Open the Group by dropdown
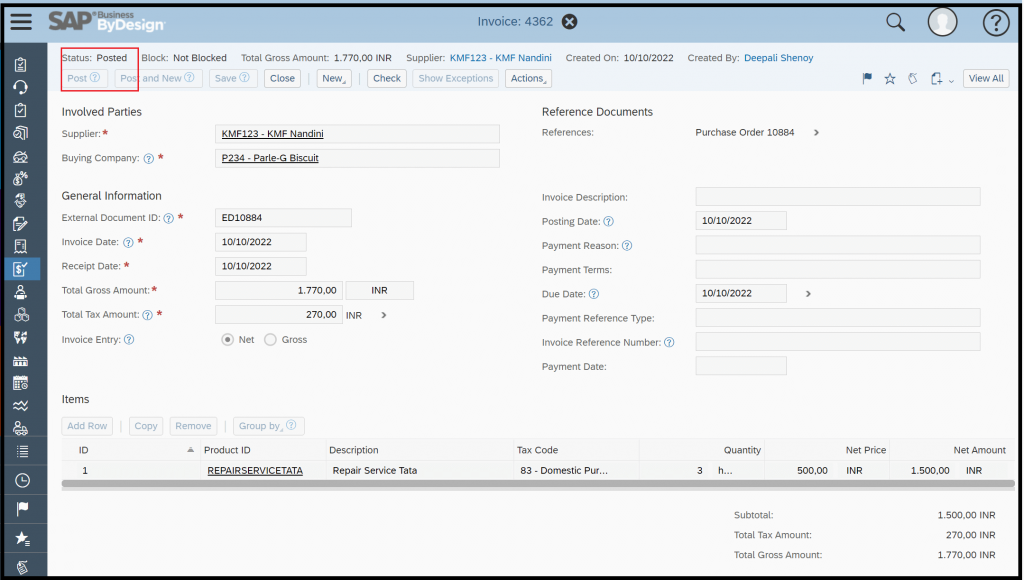This screenshot has width=1024, height=580. pos(268,426)
